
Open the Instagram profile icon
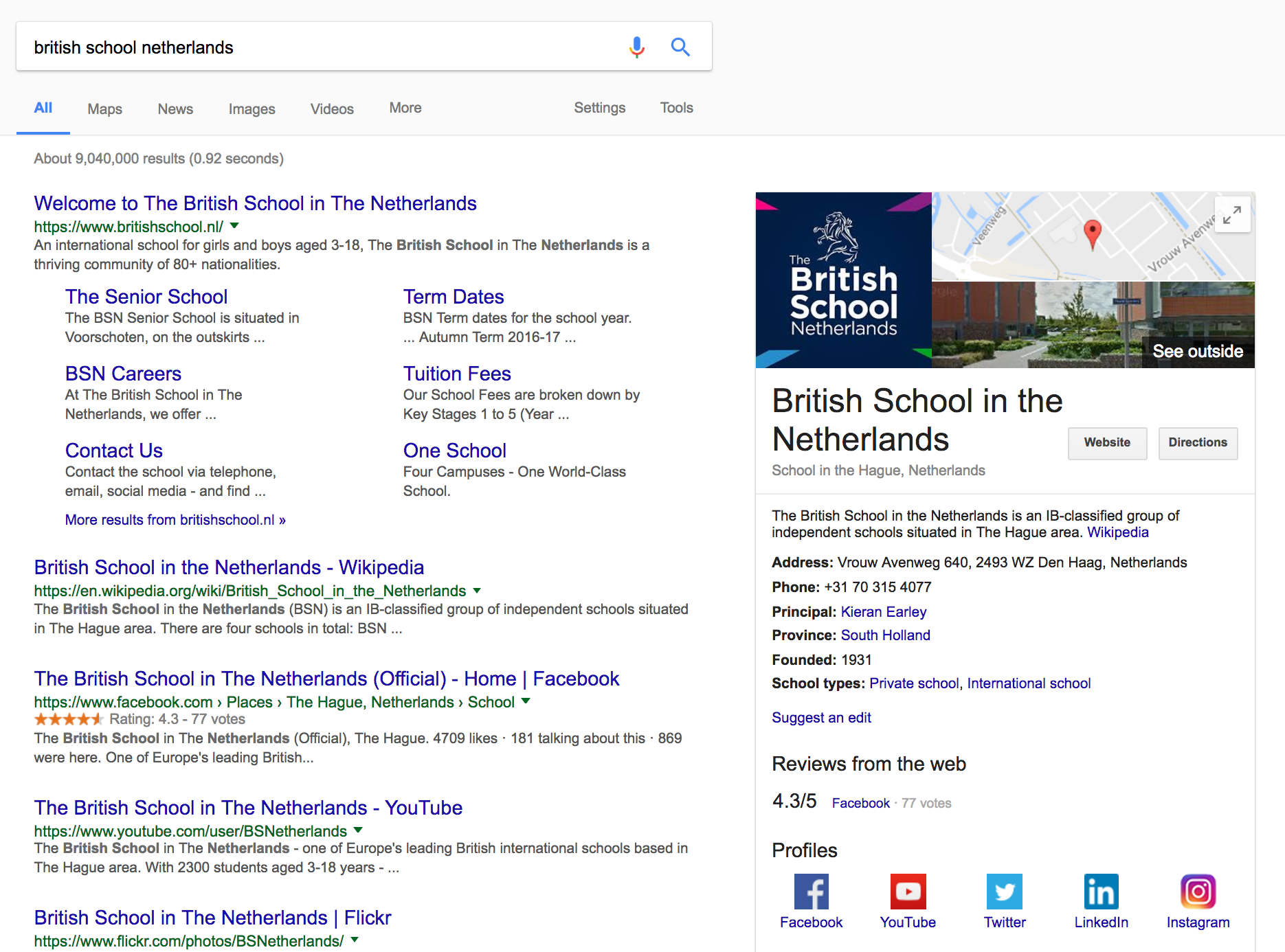(x=1198, y=892)
